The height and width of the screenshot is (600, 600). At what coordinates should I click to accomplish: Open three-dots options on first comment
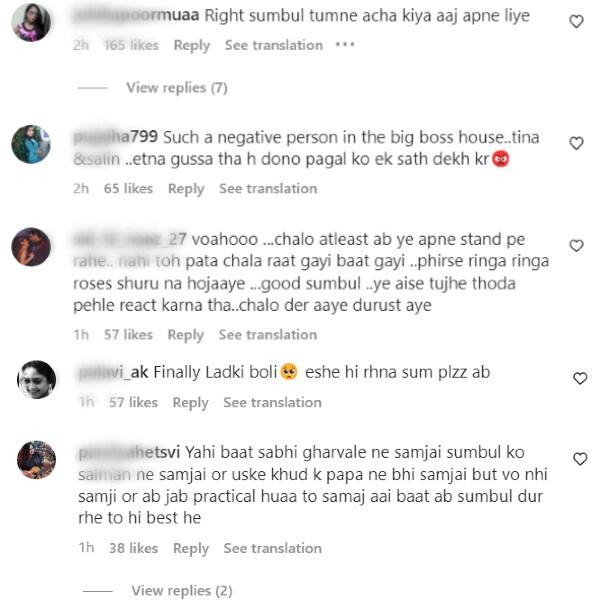click(x=345, y=45)
